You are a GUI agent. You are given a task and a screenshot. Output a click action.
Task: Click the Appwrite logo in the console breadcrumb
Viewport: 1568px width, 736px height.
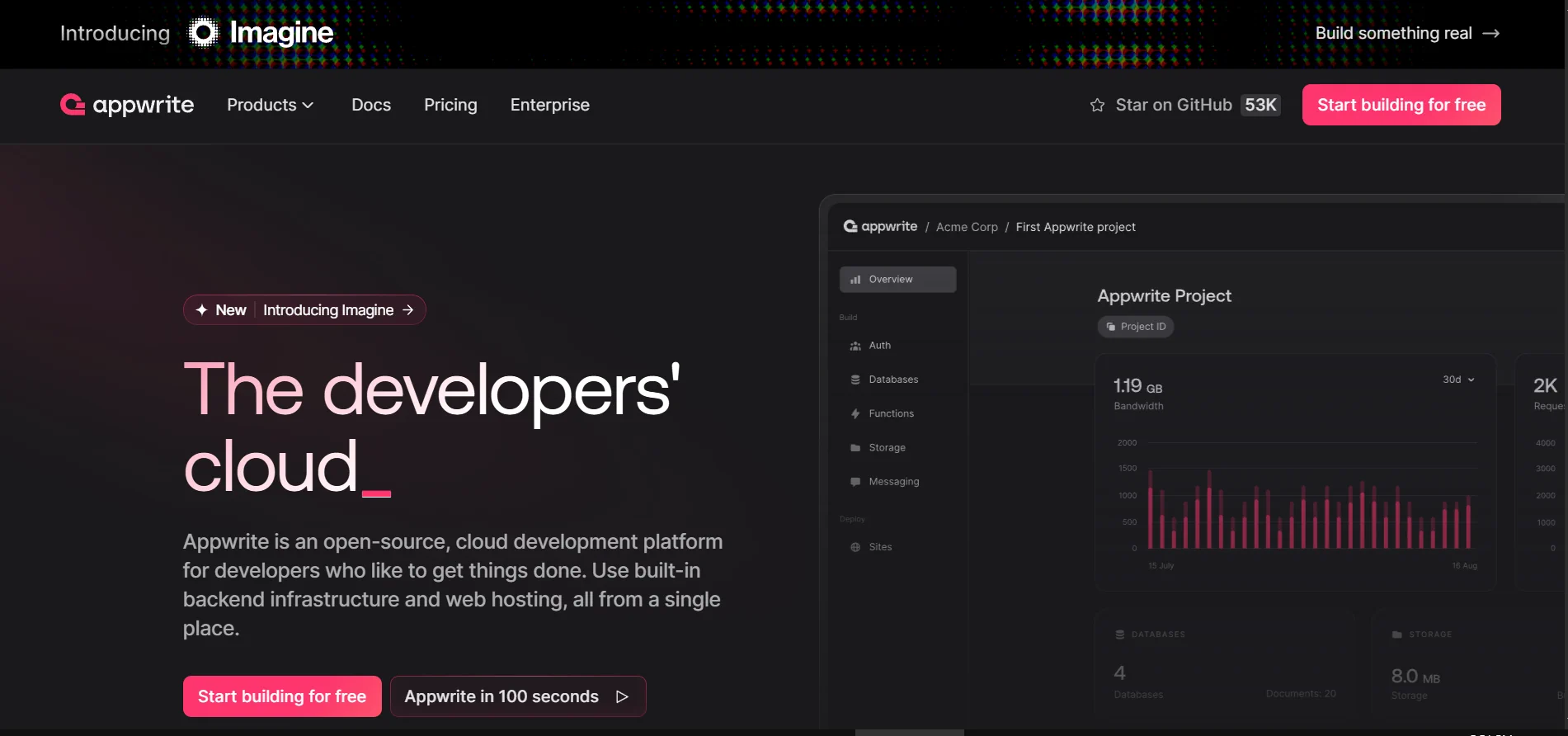(880, 226)
